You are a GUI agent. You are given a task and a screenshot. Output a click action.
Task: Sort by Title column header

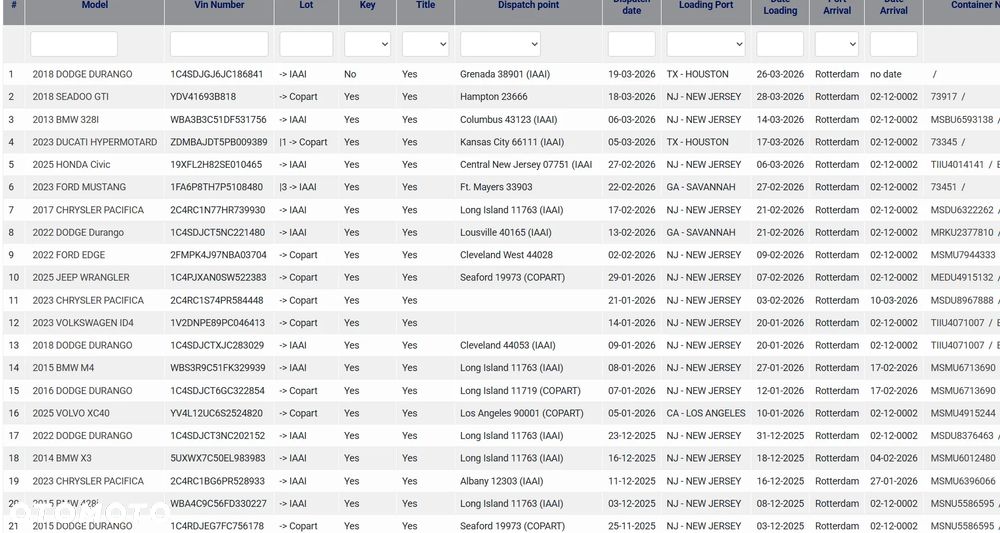(425, 5)
